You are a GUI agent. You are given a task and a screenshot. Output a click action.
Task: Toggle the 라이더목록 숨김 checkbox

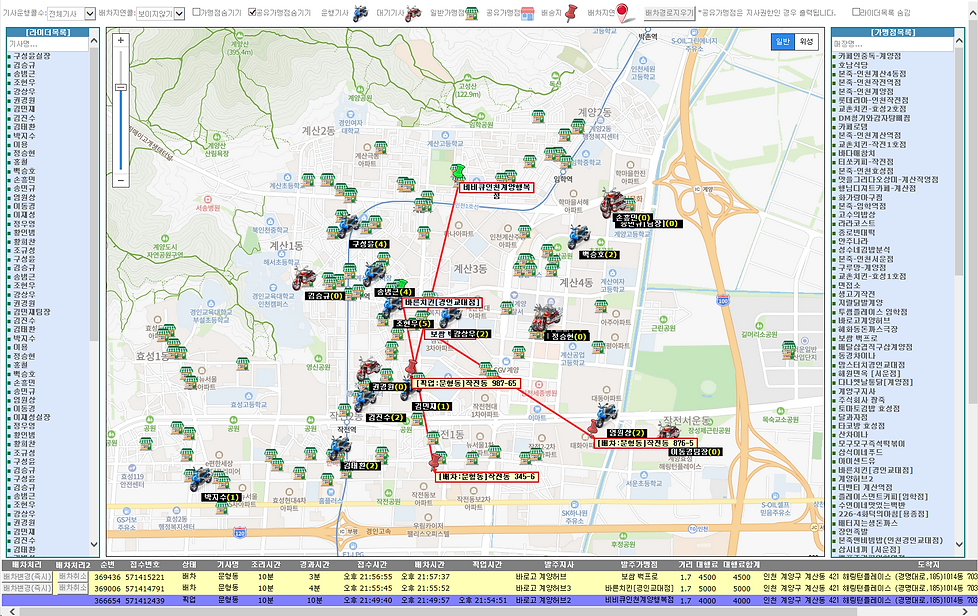point(856,12)
